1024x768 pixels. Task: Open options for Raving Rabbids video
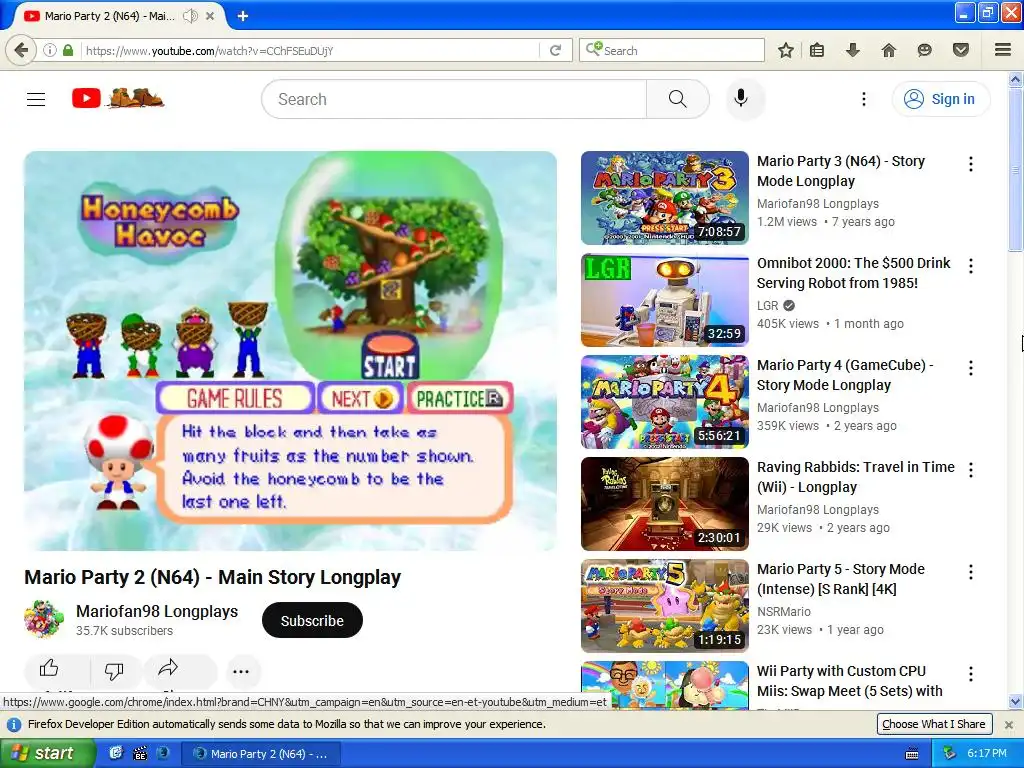(971, 470)
